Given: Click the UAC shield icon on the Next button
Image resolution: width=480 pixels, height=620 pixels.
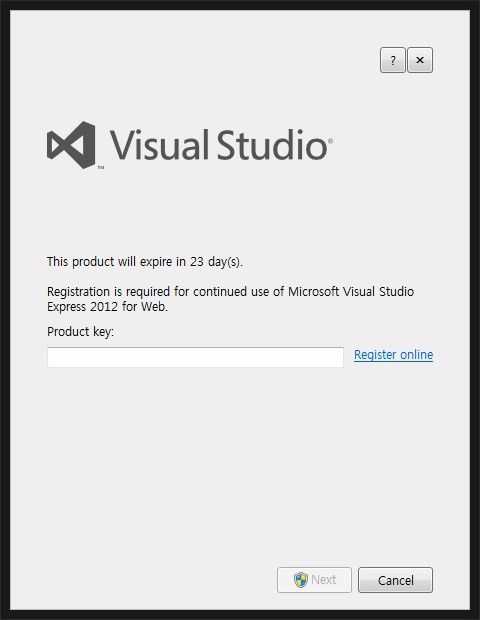Looking at the screenshot, I should point(300,580).
